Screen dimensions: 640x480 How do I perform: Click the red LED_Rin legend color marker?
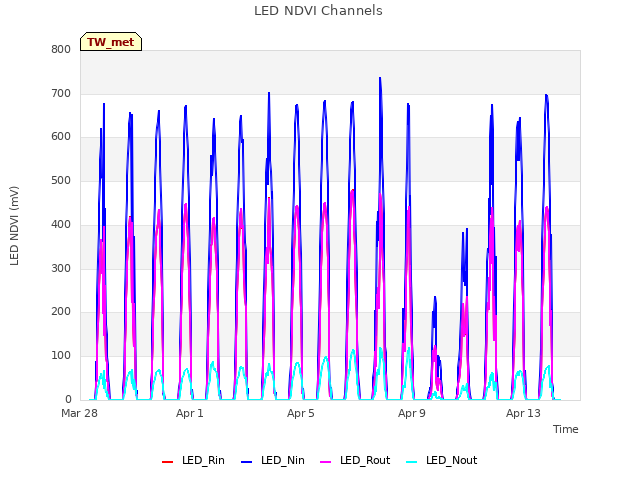click(x=167, y=462)
